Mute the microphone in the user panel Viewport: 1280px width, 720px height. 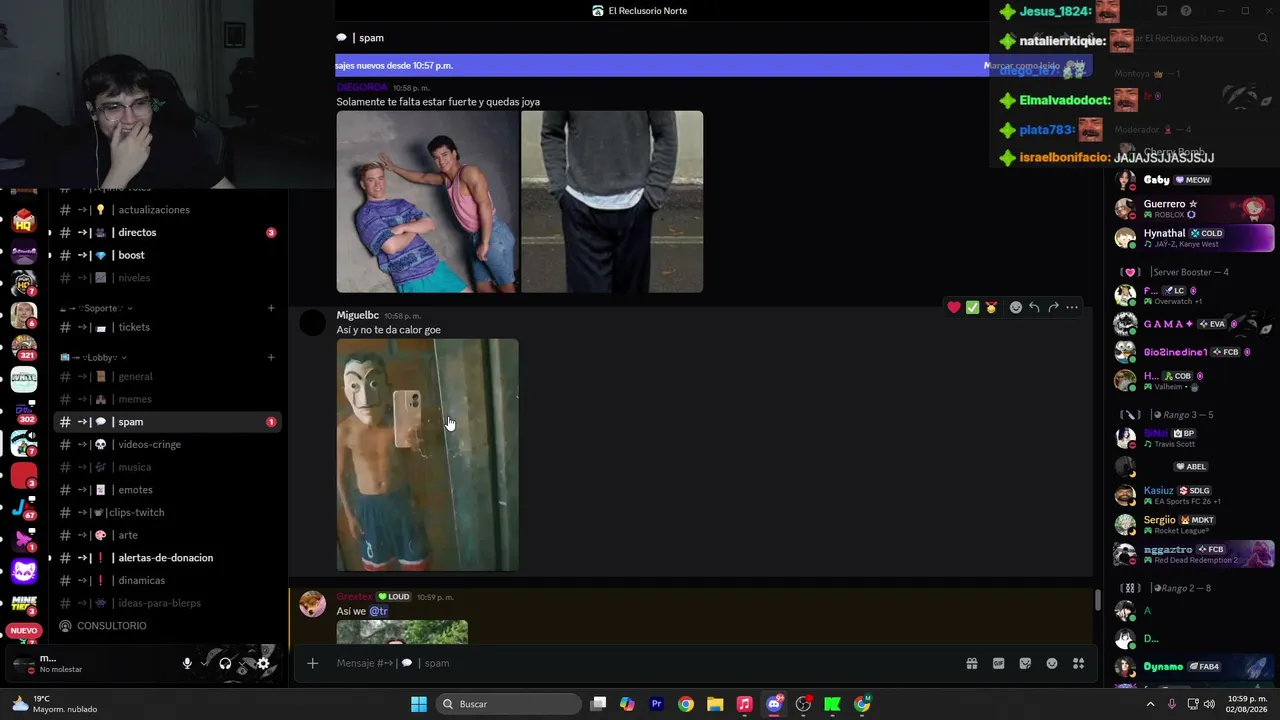[x=187, y=663]
